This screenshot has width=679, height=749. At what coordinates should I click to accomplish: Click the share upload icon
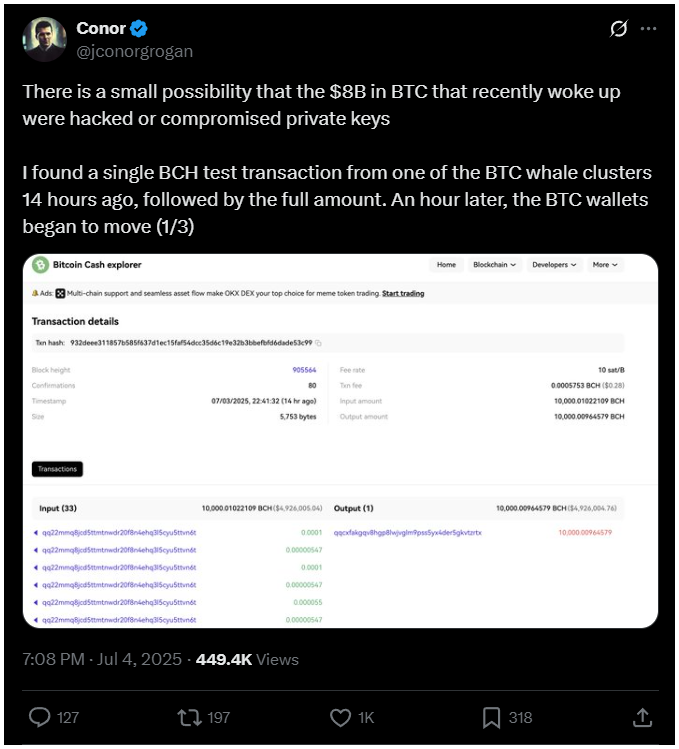coord(643,717)
